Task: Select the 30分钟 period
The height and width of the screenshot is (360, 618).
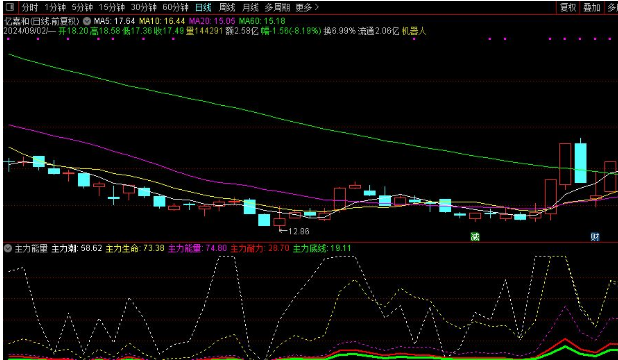Action: [x=144, y=7]
